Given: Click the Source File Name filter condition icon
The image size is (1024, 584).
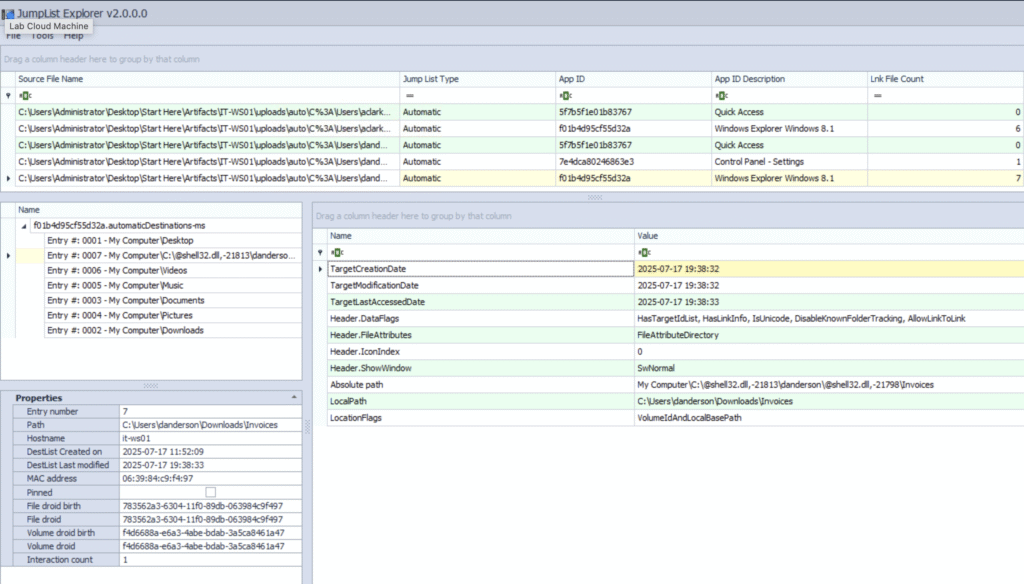Looking at the screenshot, I should point(23,95).
